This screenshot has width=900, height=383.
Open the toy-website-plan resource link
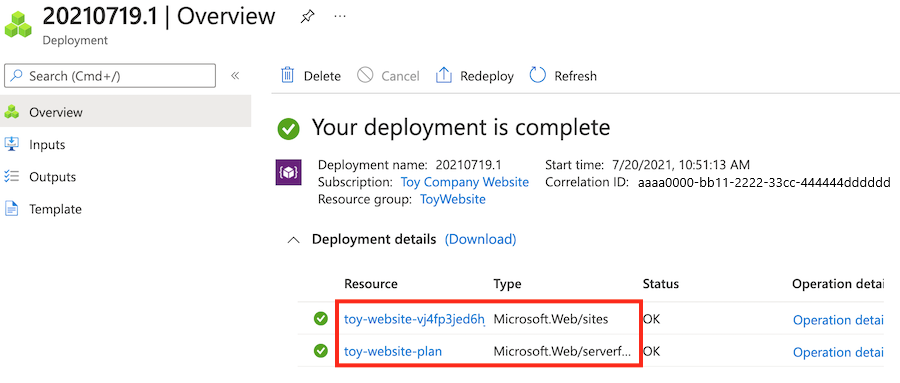pos(393,351)
